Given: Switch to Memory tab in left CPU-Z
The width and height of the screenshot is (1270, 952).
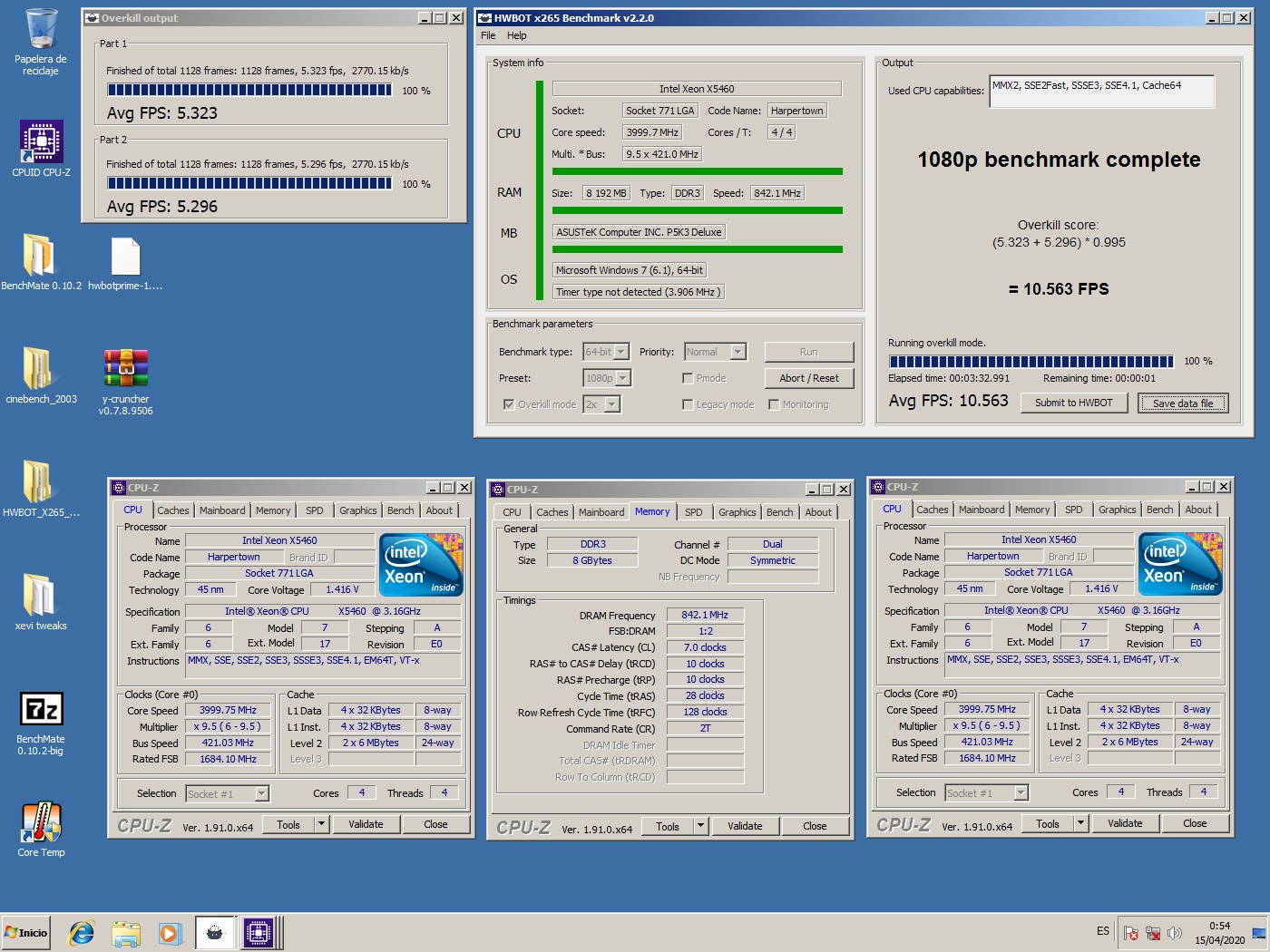Looking at the screenshot, I should click(273, 510).
